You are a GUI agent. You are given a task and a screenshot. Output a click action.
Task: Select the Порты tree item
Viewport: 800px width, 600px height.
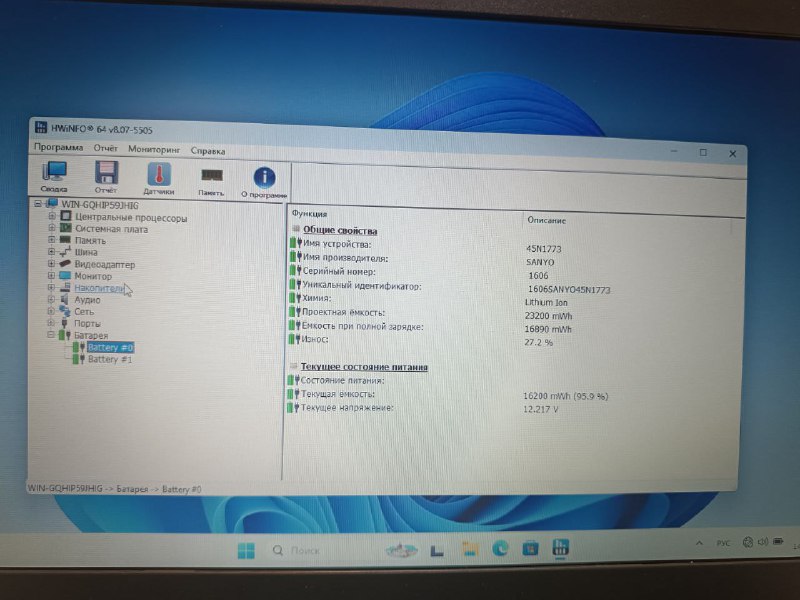[x=87, y=323]
